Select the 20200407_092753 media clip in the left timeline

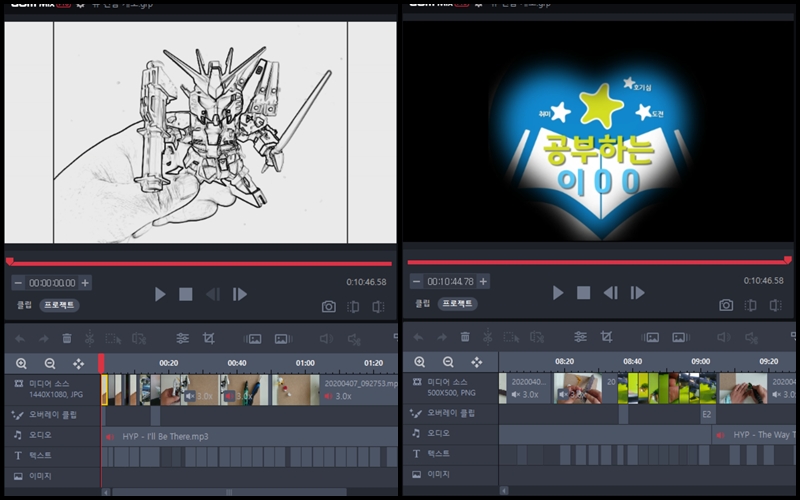pos(359,390)
